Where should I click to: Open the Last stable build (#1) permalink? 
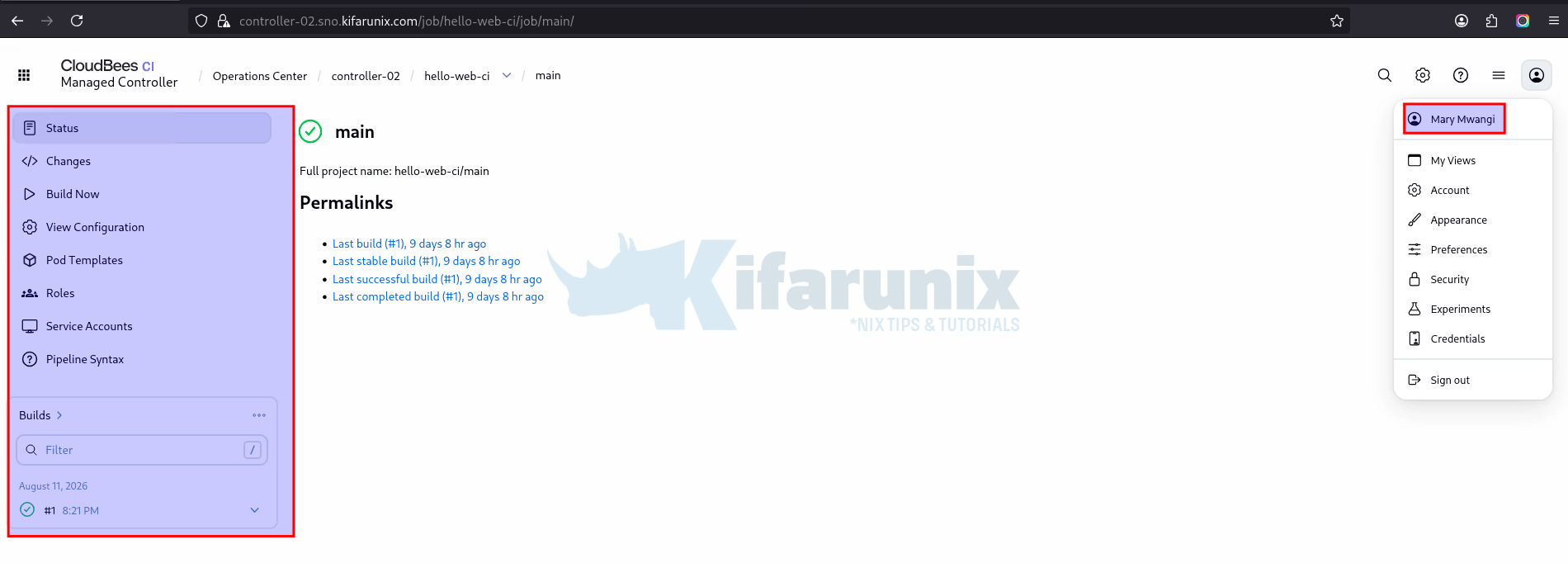point(426,261)
